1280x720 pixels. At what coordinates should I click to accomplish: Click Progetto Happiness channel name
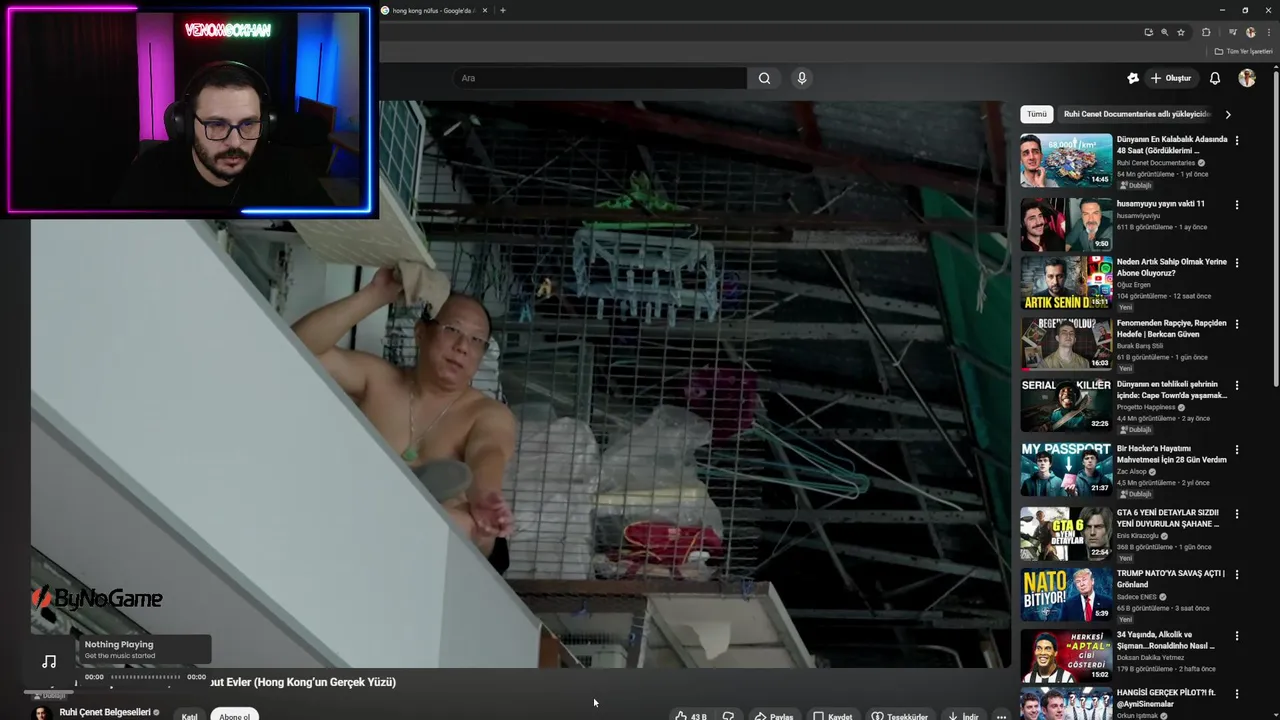[x=1146, y=407]
